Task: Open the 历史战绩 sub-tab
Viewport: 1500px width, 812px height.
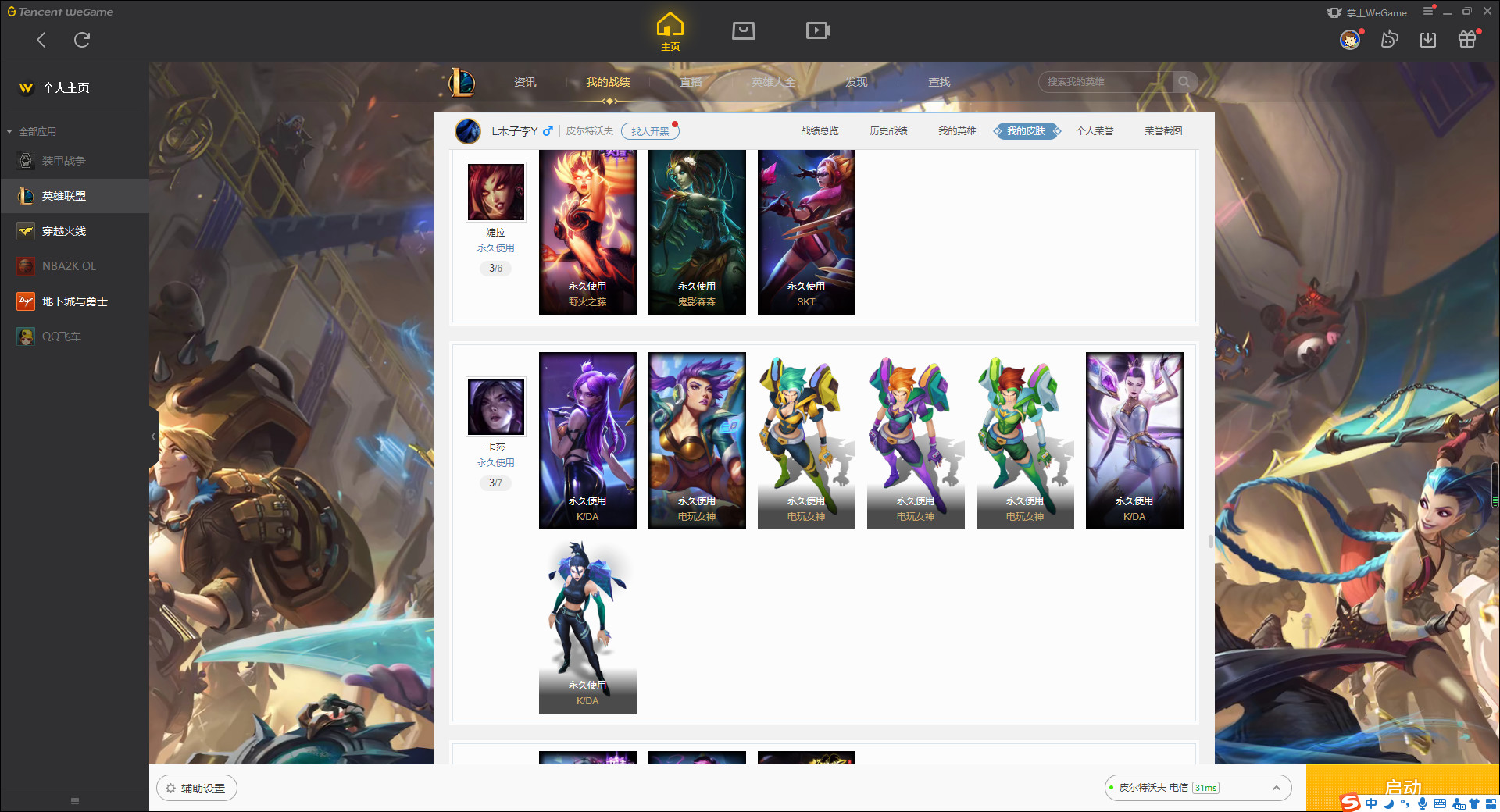Action: (x=888, y=131)
